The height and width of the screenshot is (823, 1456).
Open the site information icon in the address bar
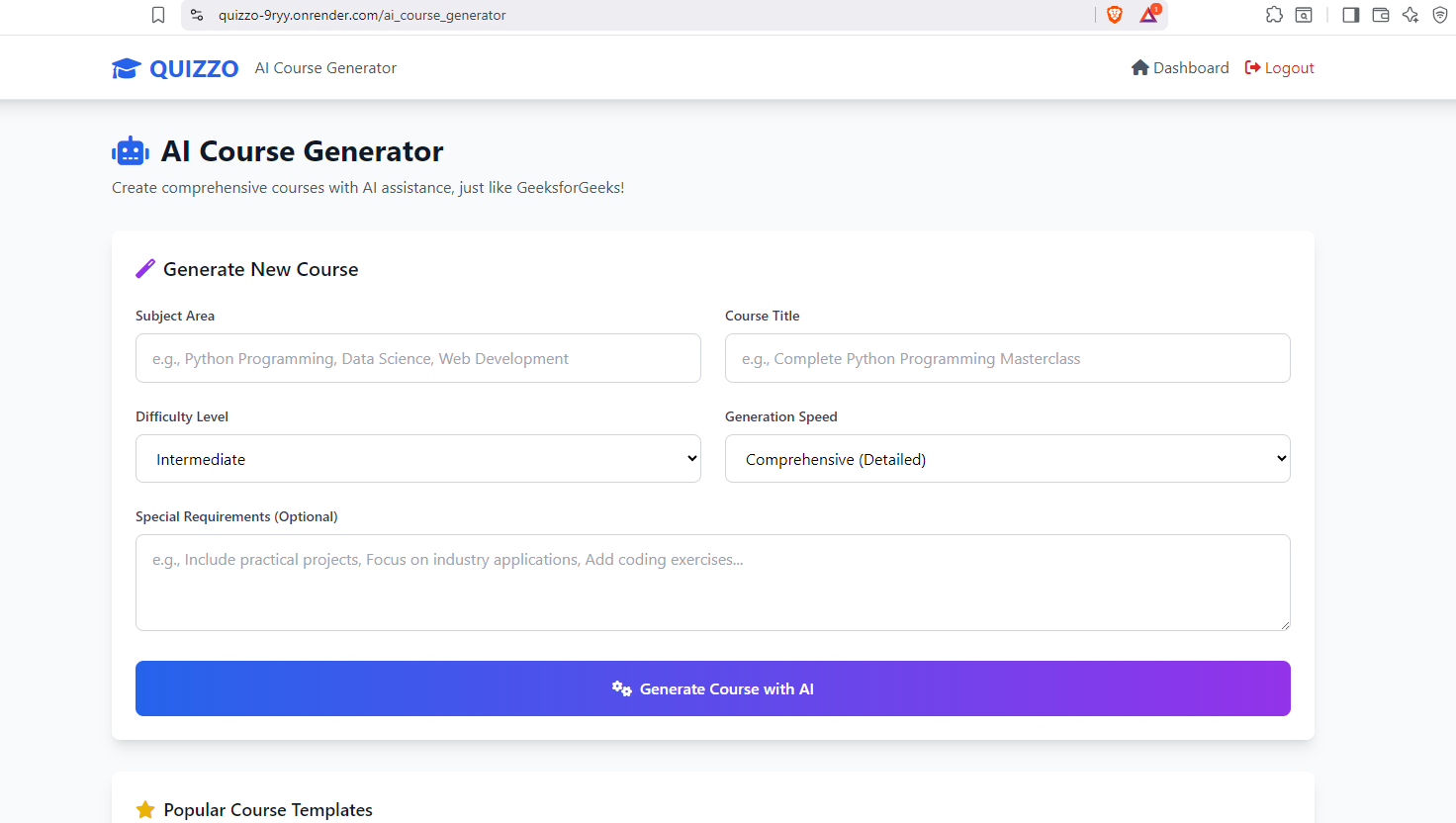point(197,15)
